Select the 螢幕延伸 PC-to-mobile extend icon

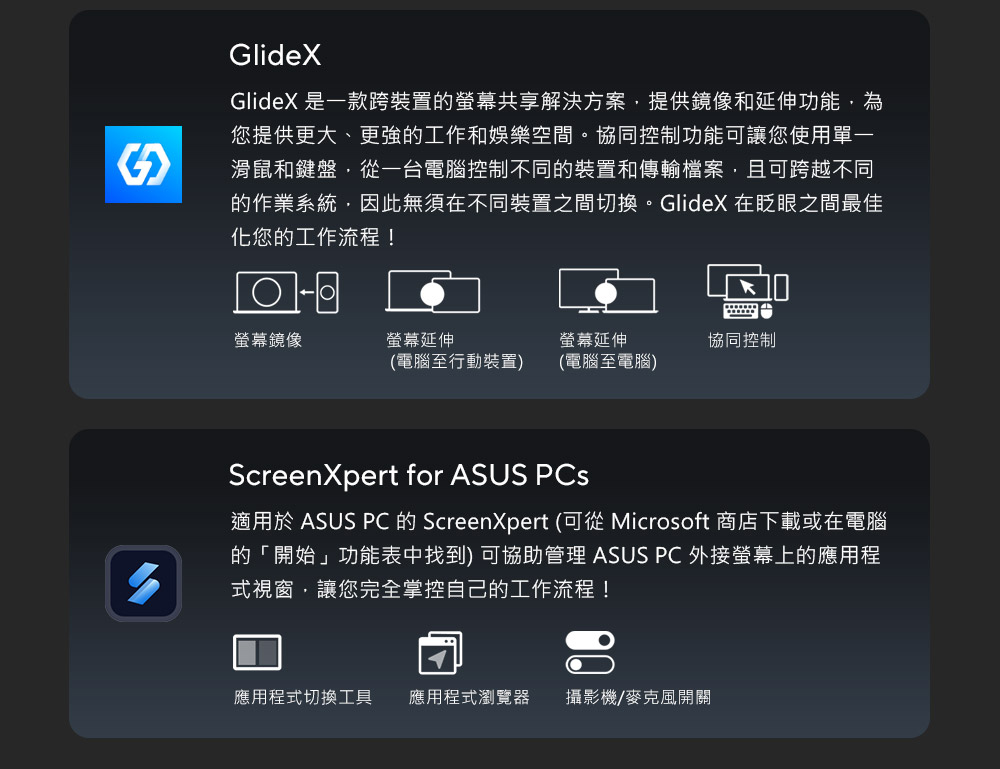pos(433,291)
